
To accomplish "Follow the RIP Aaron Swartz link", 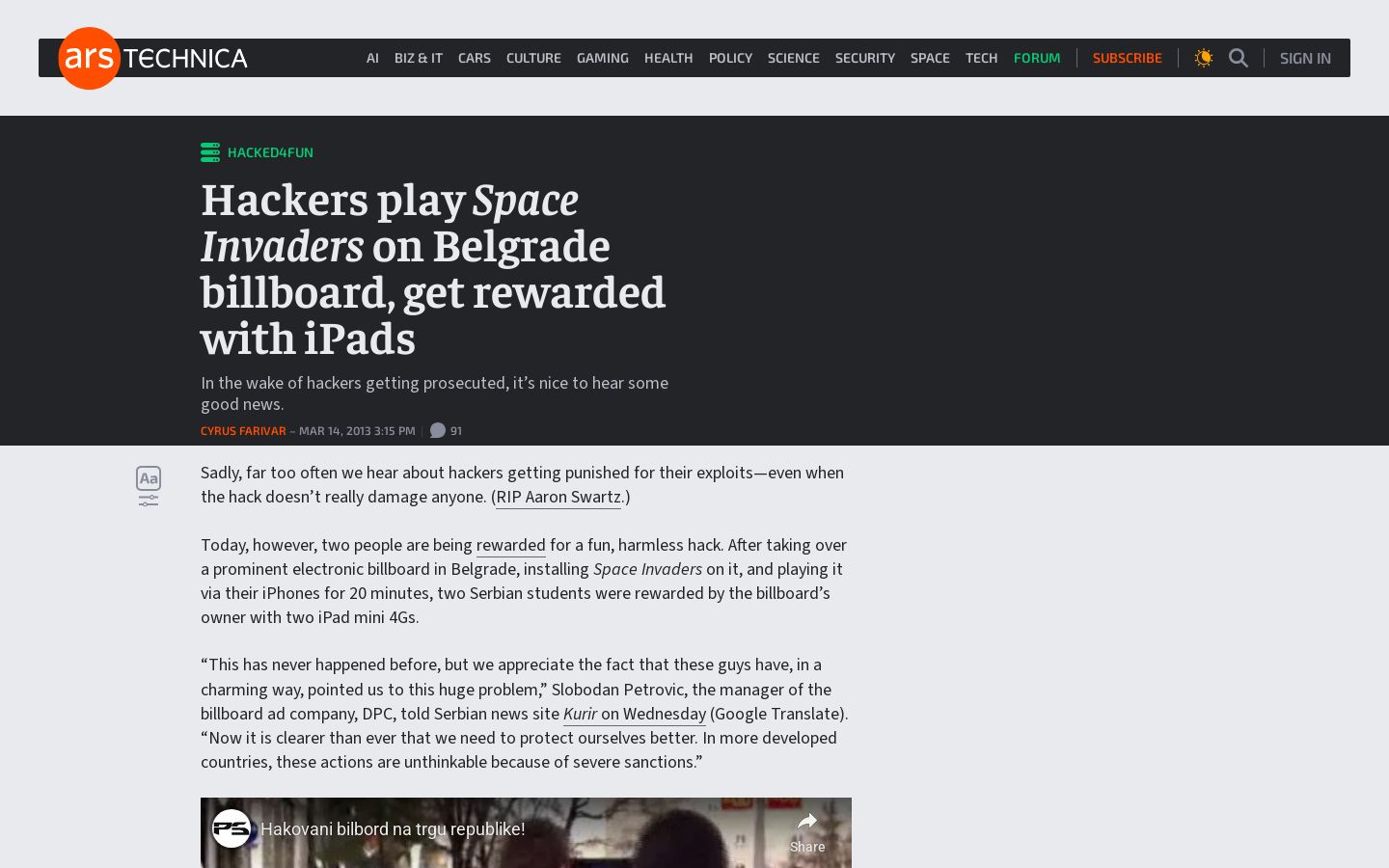I will pyautogui.click(x=558, y=498).
